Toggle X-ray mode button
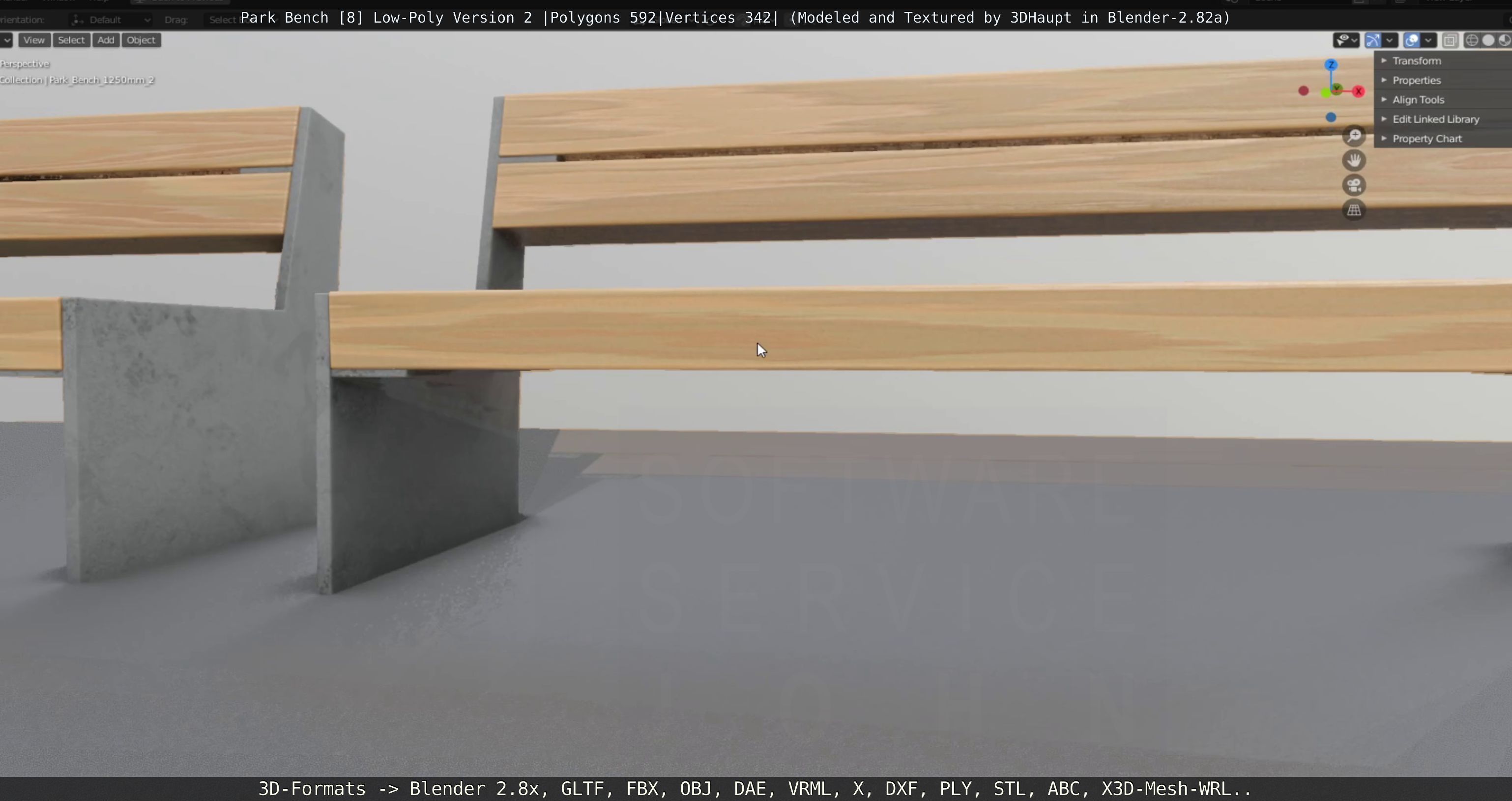Viewport: 1512px width, 801px height. coord(1451,40)
